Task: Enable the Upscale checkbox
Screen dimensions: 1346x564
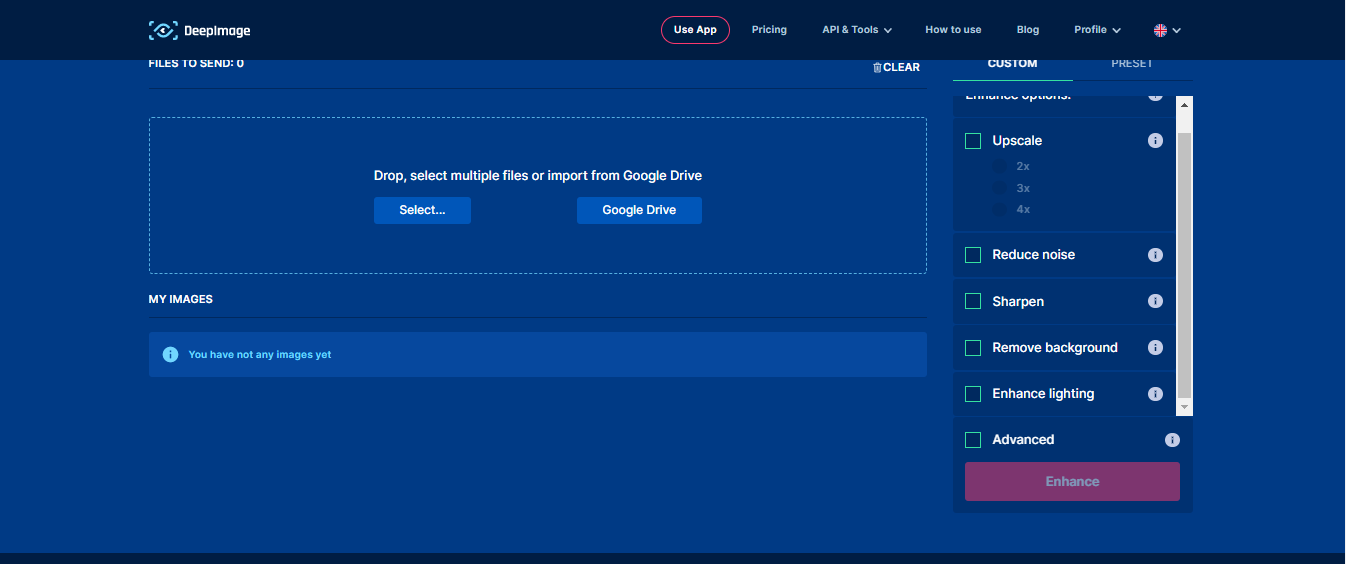Action: [x=973, y=141]
